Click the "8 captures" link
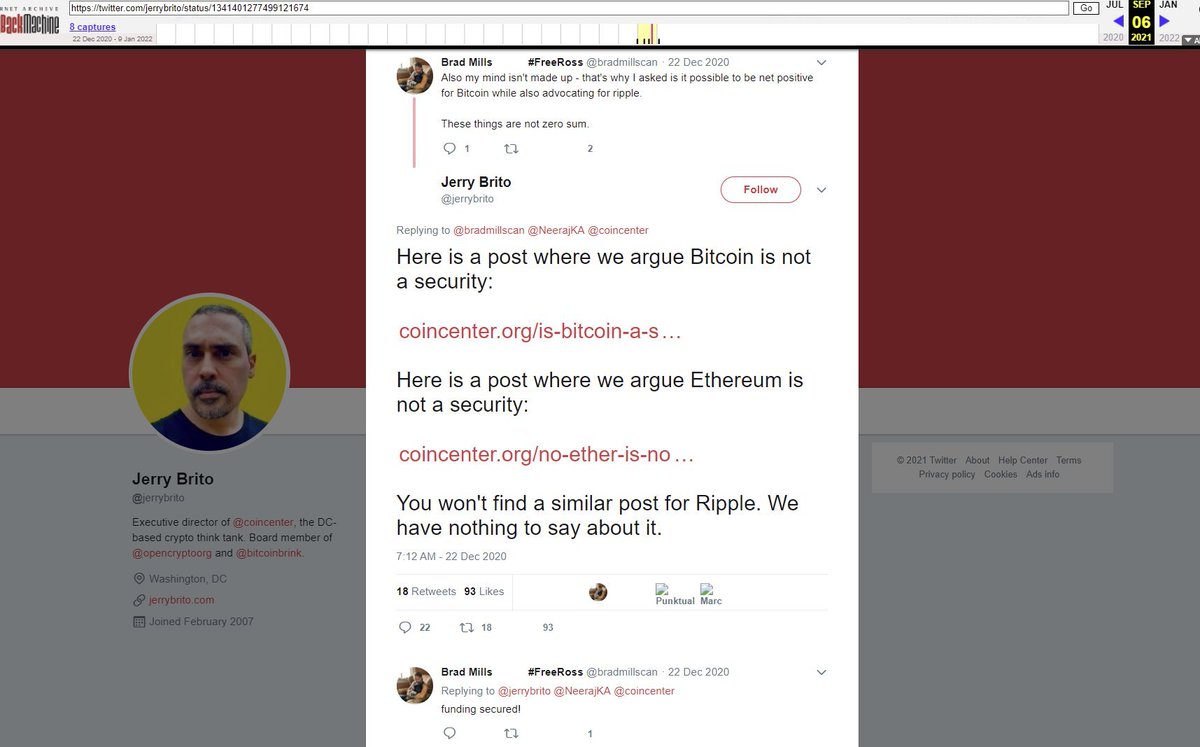This screenshot has width=1200, height=747. click(x=92, y=27)
